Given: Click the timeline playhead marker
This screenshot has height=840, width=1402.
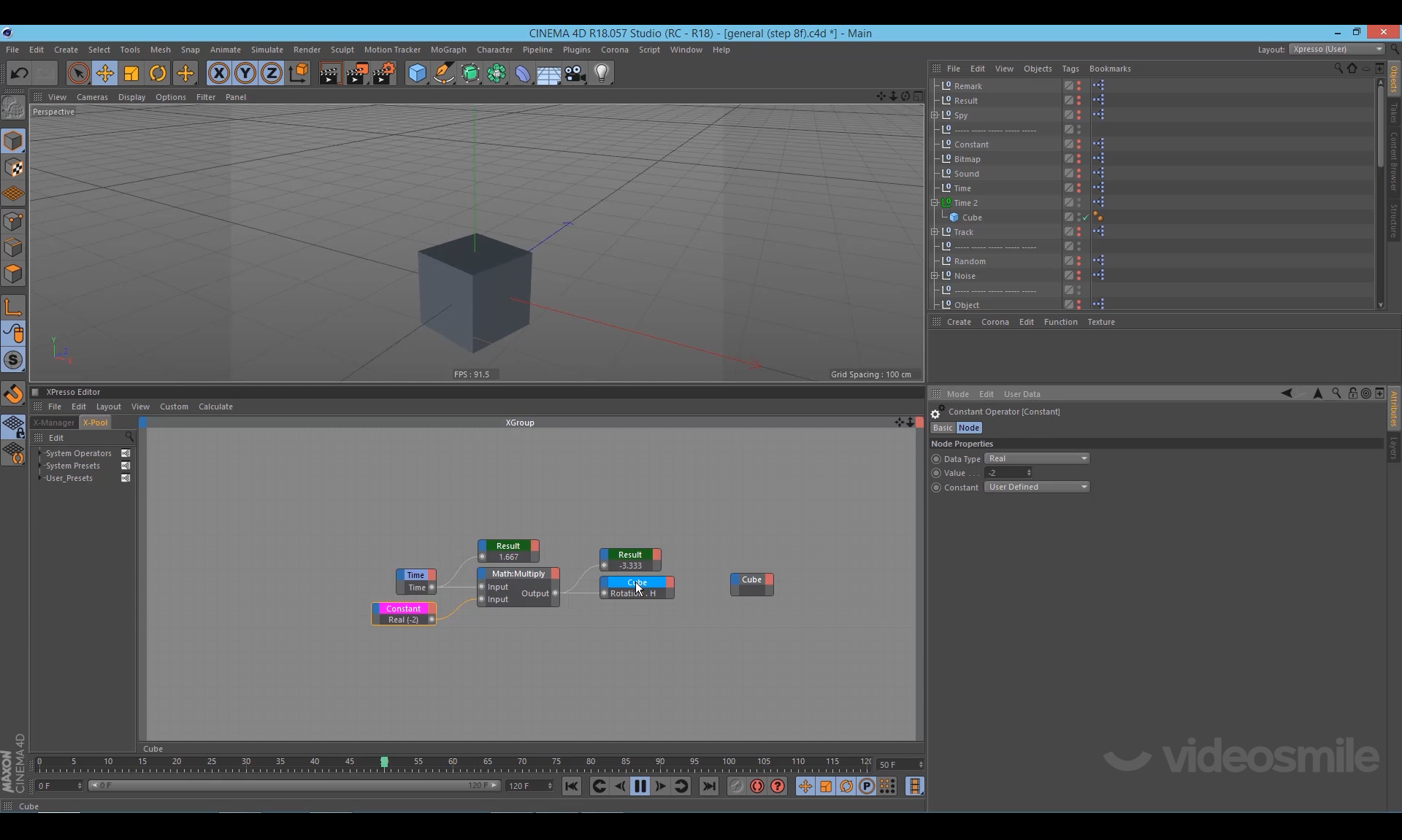Looking at the screenshot, I should coord(384,762).
